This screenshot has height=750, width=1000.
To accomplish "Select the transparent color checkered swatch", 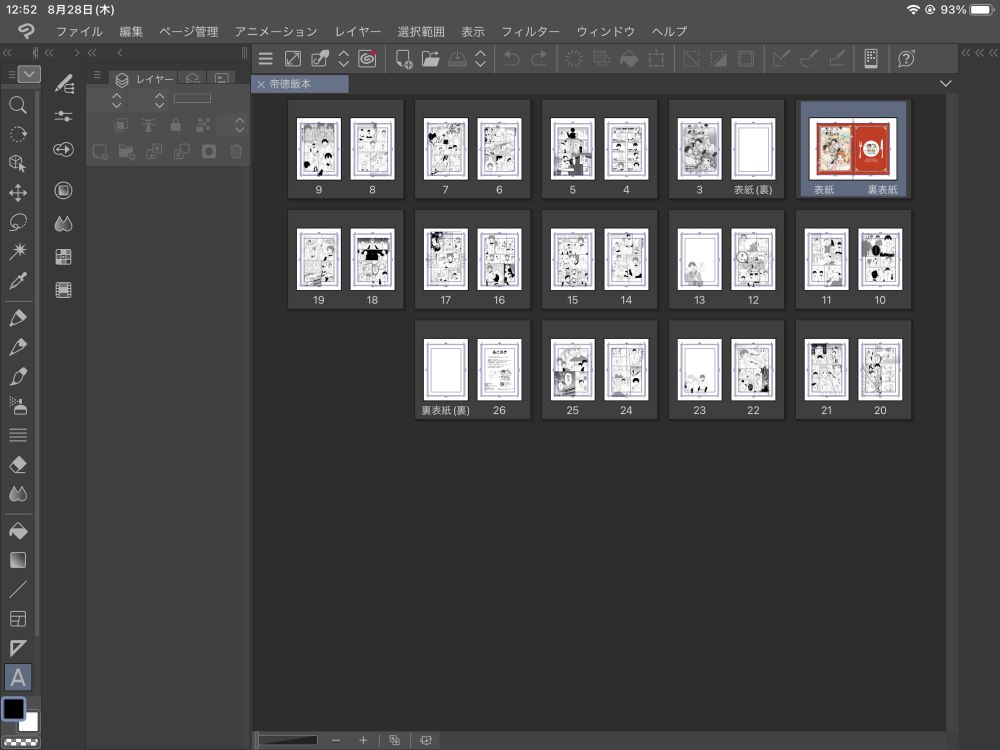I will pos(21,742).
